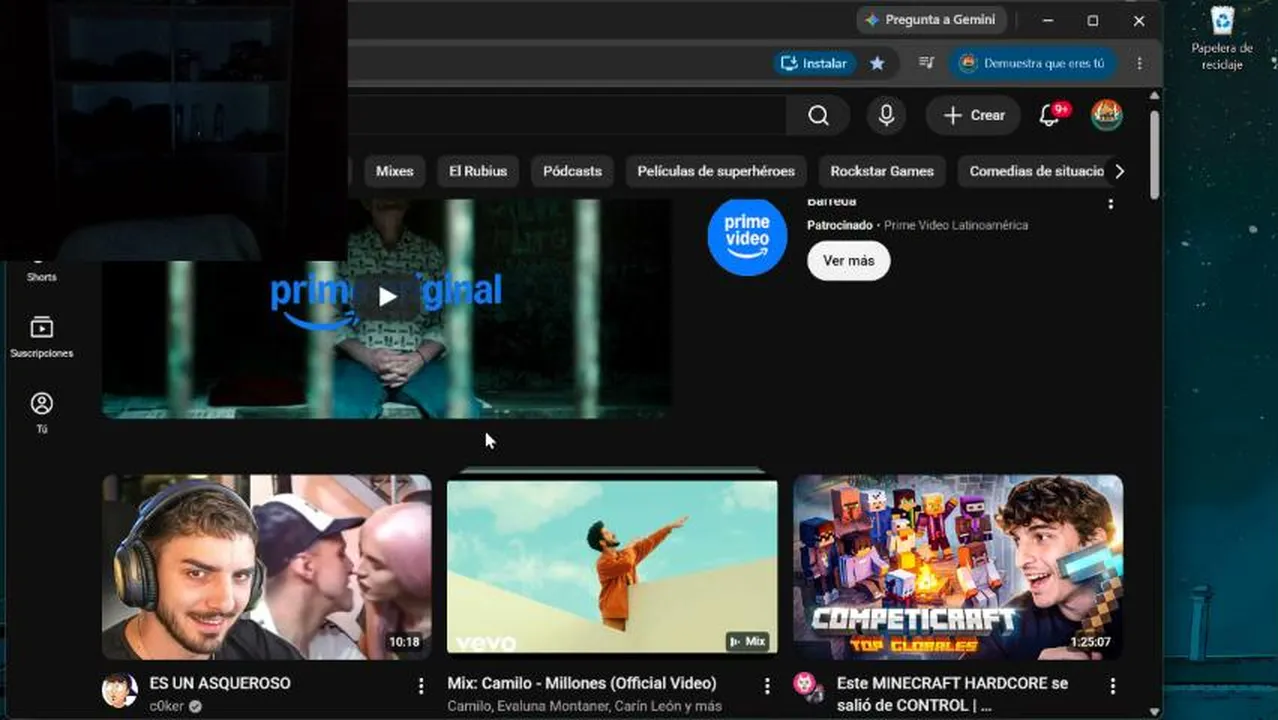This screenshot has height=720, width=1278.
Task: Open the Papelera de reciclaje desktop icon
Action: (x=1221, y=38)
